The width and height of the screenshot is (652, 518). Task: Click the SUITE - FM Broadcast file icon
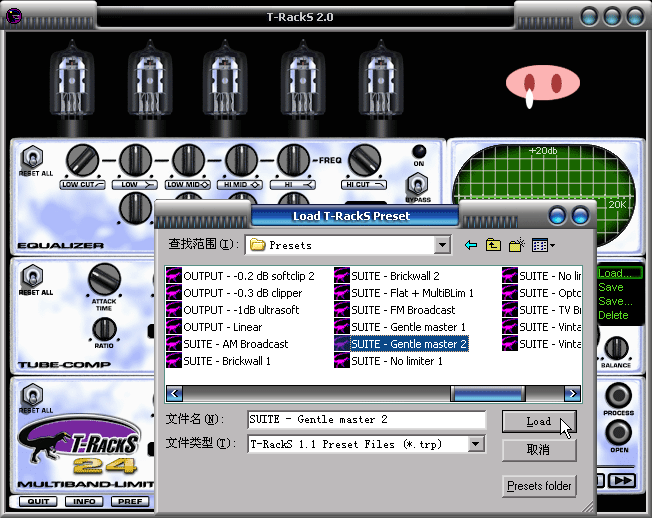pyautogui.click(x=342, y=310)
